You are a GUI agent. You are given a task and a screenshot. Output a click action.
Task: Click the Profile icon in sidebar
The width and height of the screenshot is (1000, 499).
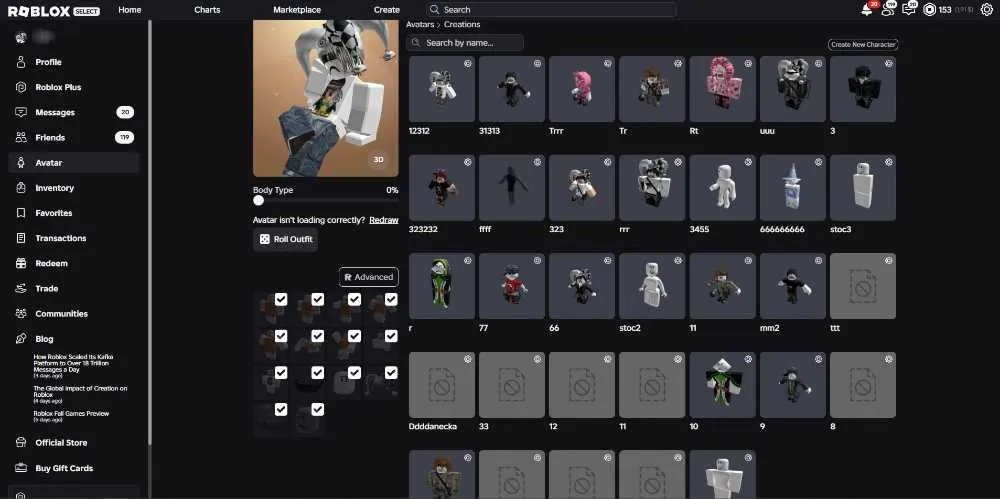pos(21,62)
